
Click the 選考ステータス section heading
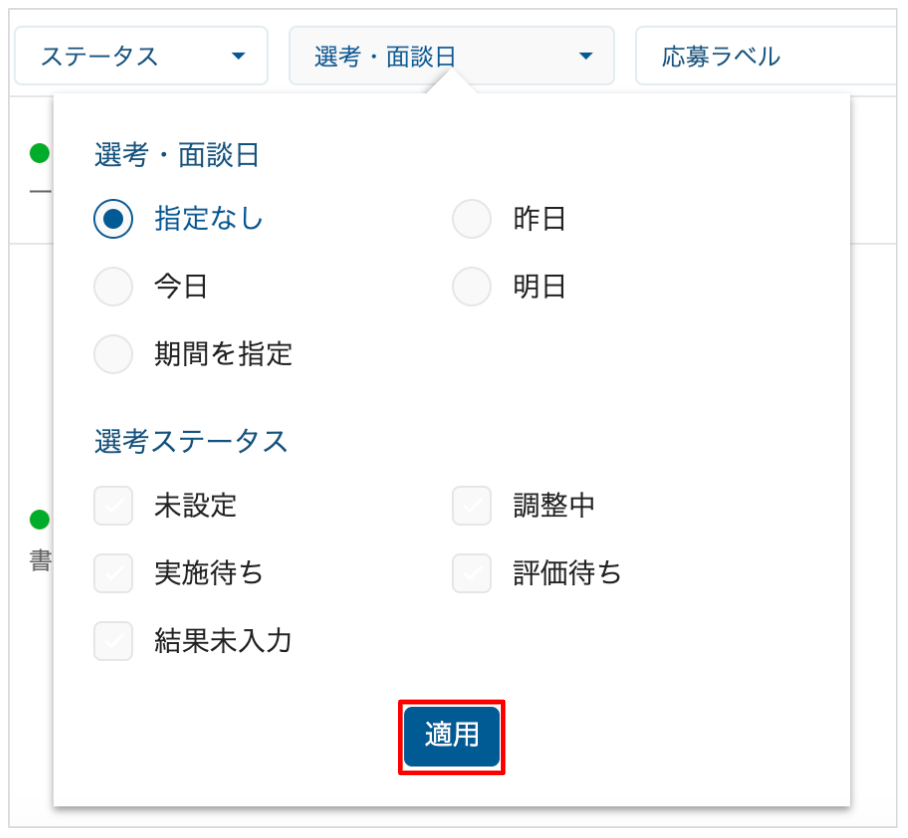coord(191,441)
